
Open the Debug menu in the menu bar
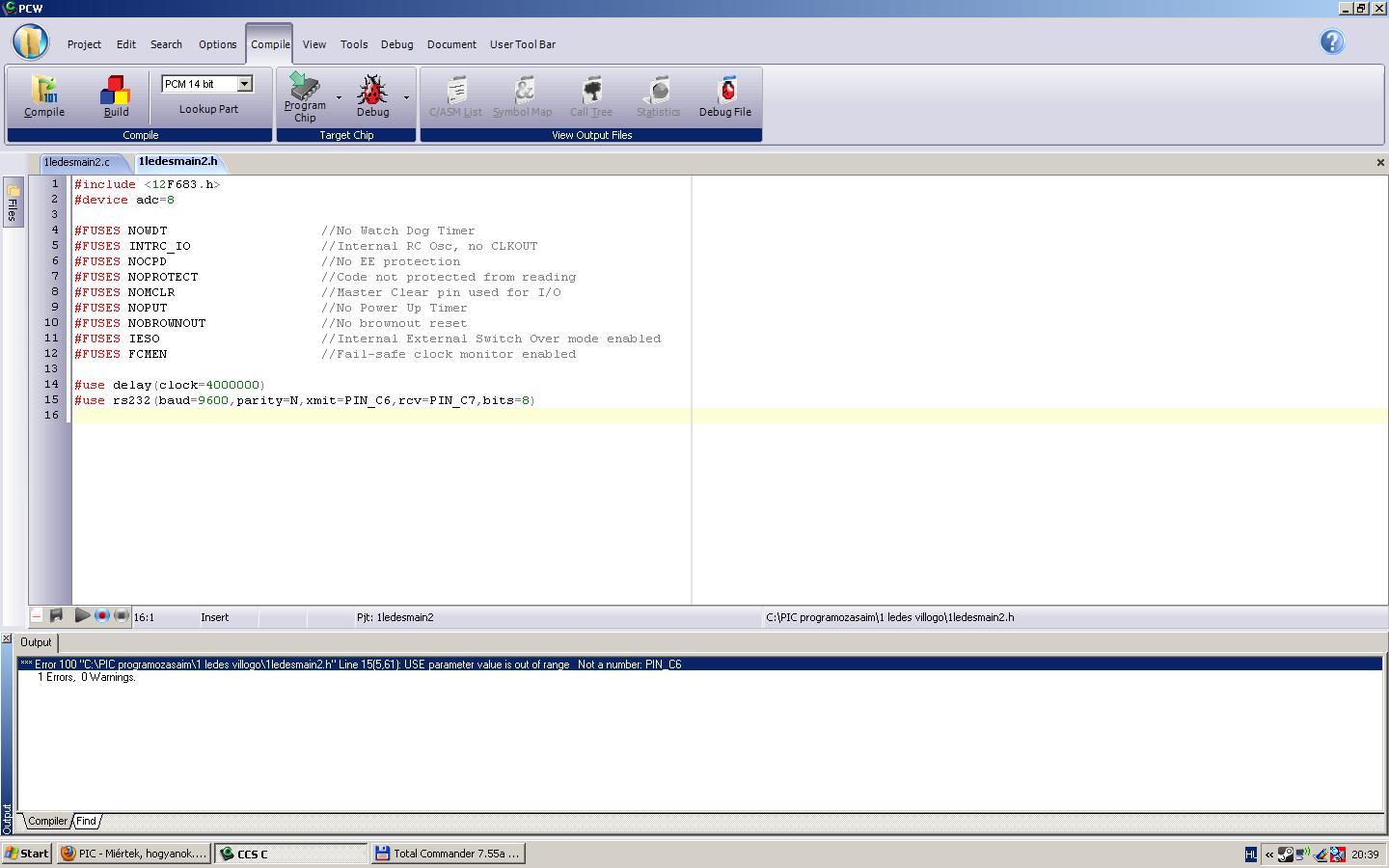pos(396,44)
